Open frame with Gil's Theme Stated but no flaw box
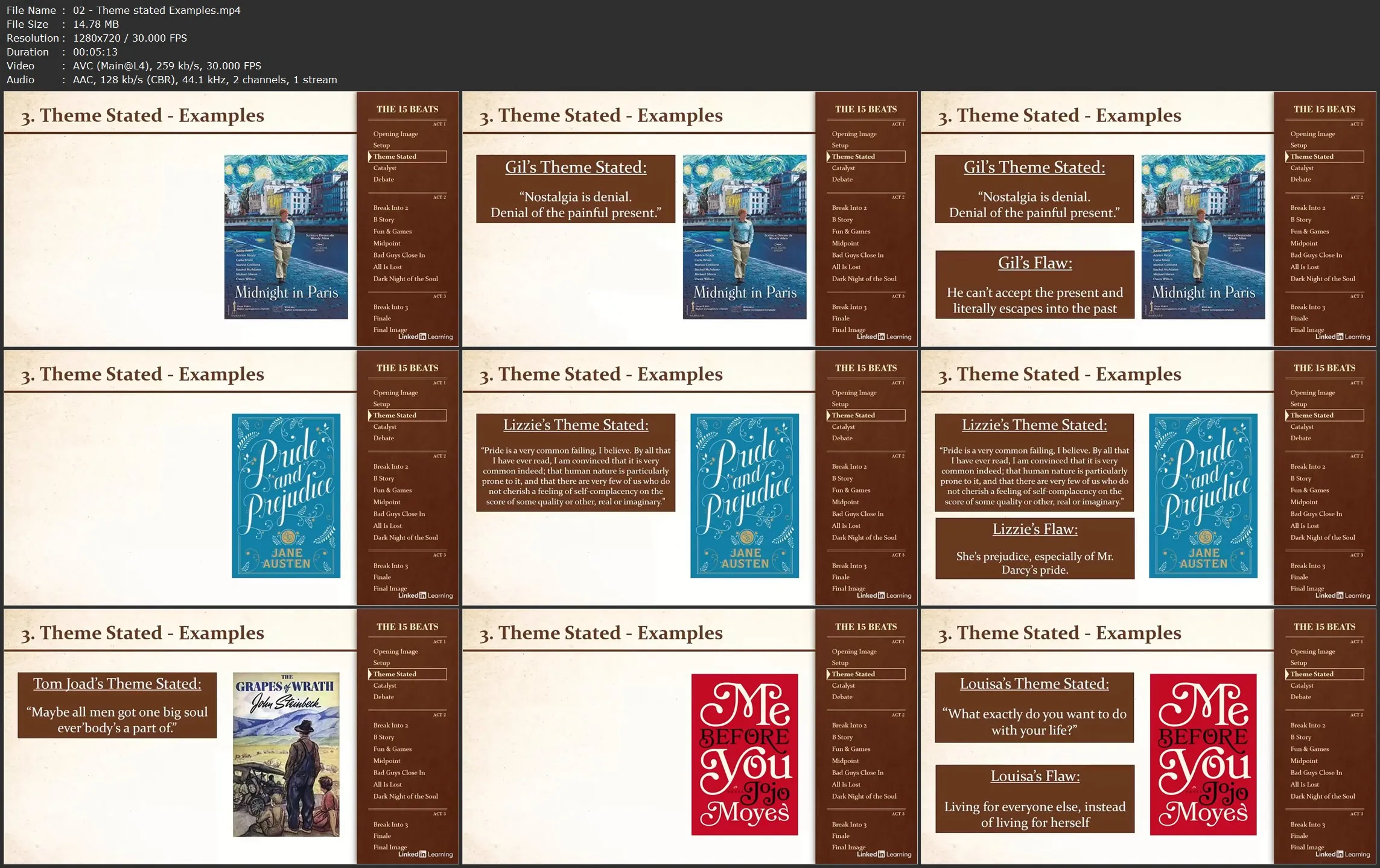Image resolution: width=1380 pixels, height=868 pixels. 690,219
